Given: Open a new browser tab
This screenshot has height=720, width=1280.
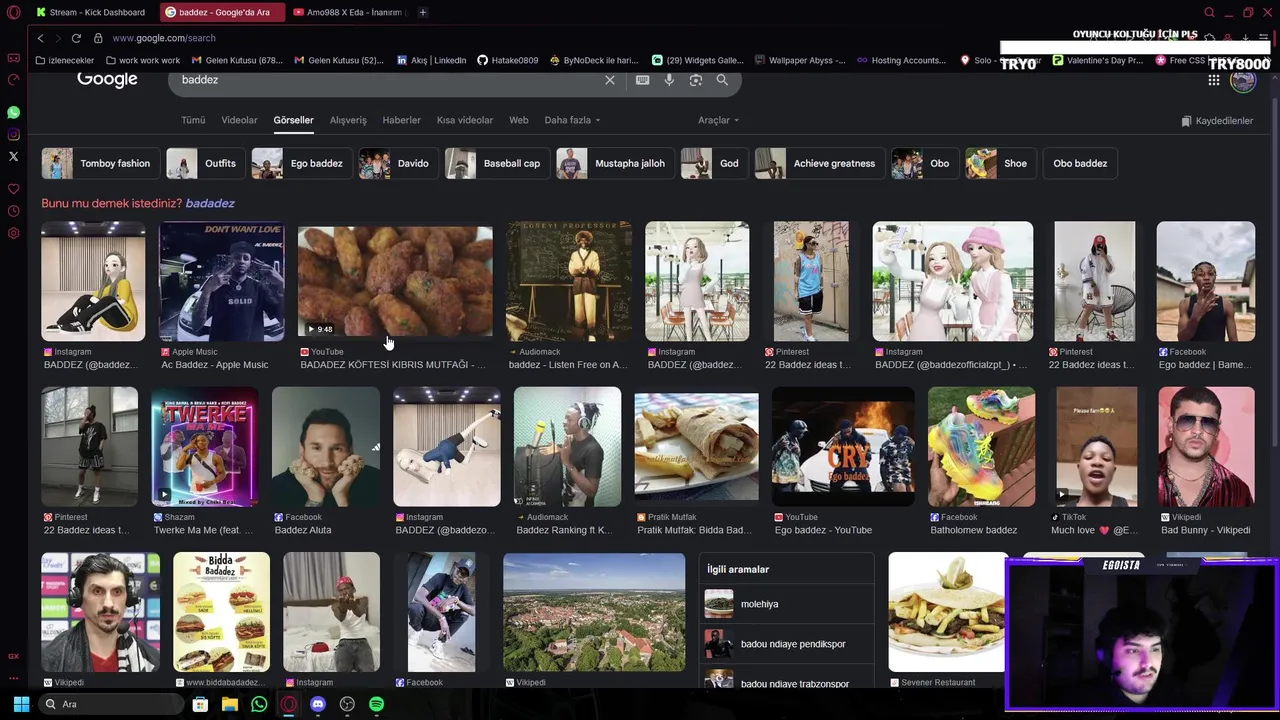Looking at the screenshot, I should click(x=423, y=12).
